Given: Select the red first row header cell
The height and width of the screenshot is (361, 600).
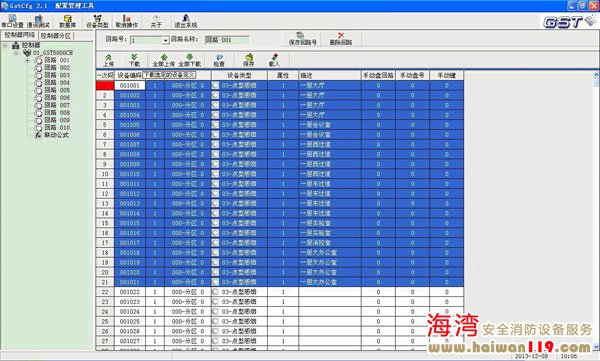Looking at the screenshot, I should (x=105, y=85).
